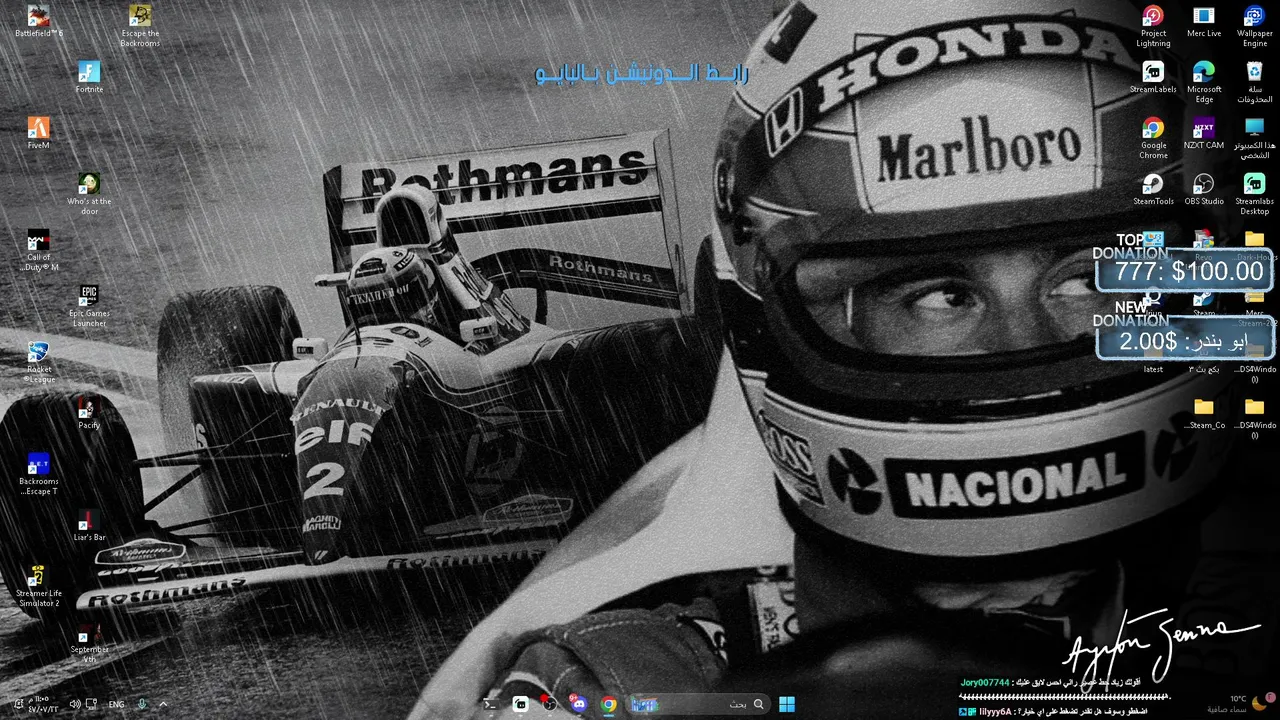The width and height of the screenshot is (1280, 720).
Task: Open the Battlefield 6 desktop shortcut
Action: click(x=38, y=22)
